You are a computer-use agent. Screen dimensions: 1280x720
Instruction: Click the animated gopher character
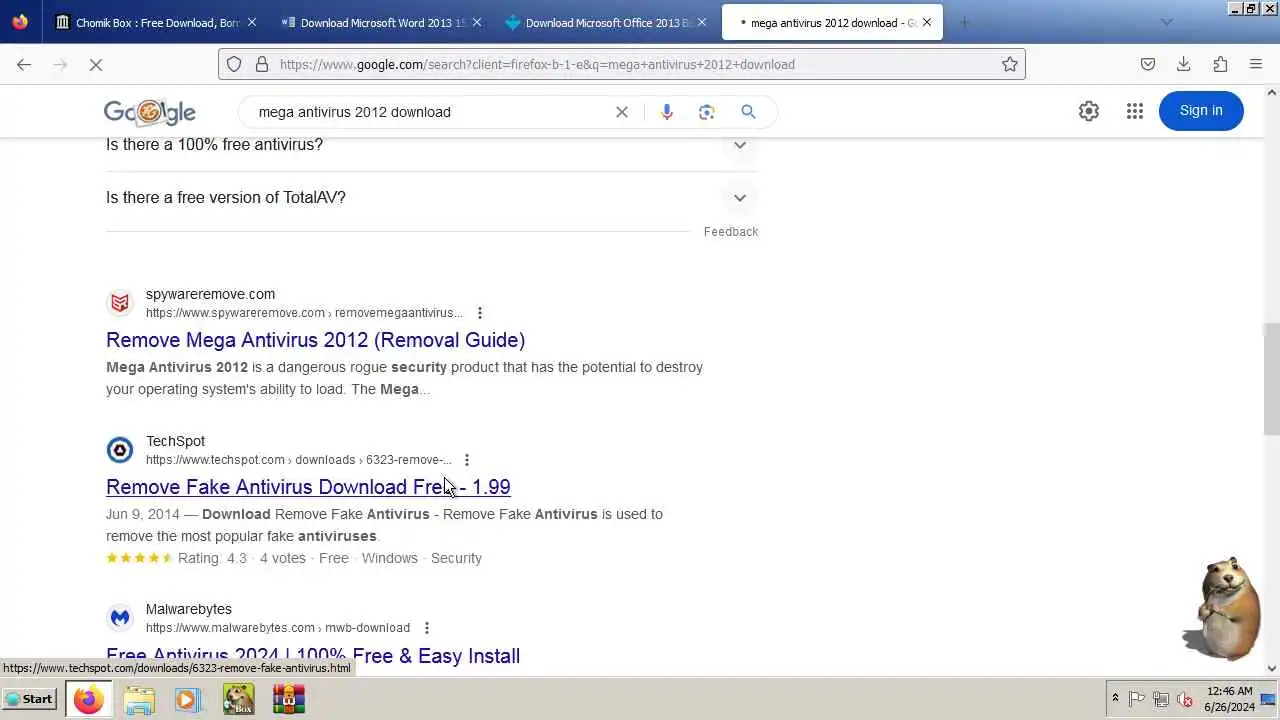1221,607
